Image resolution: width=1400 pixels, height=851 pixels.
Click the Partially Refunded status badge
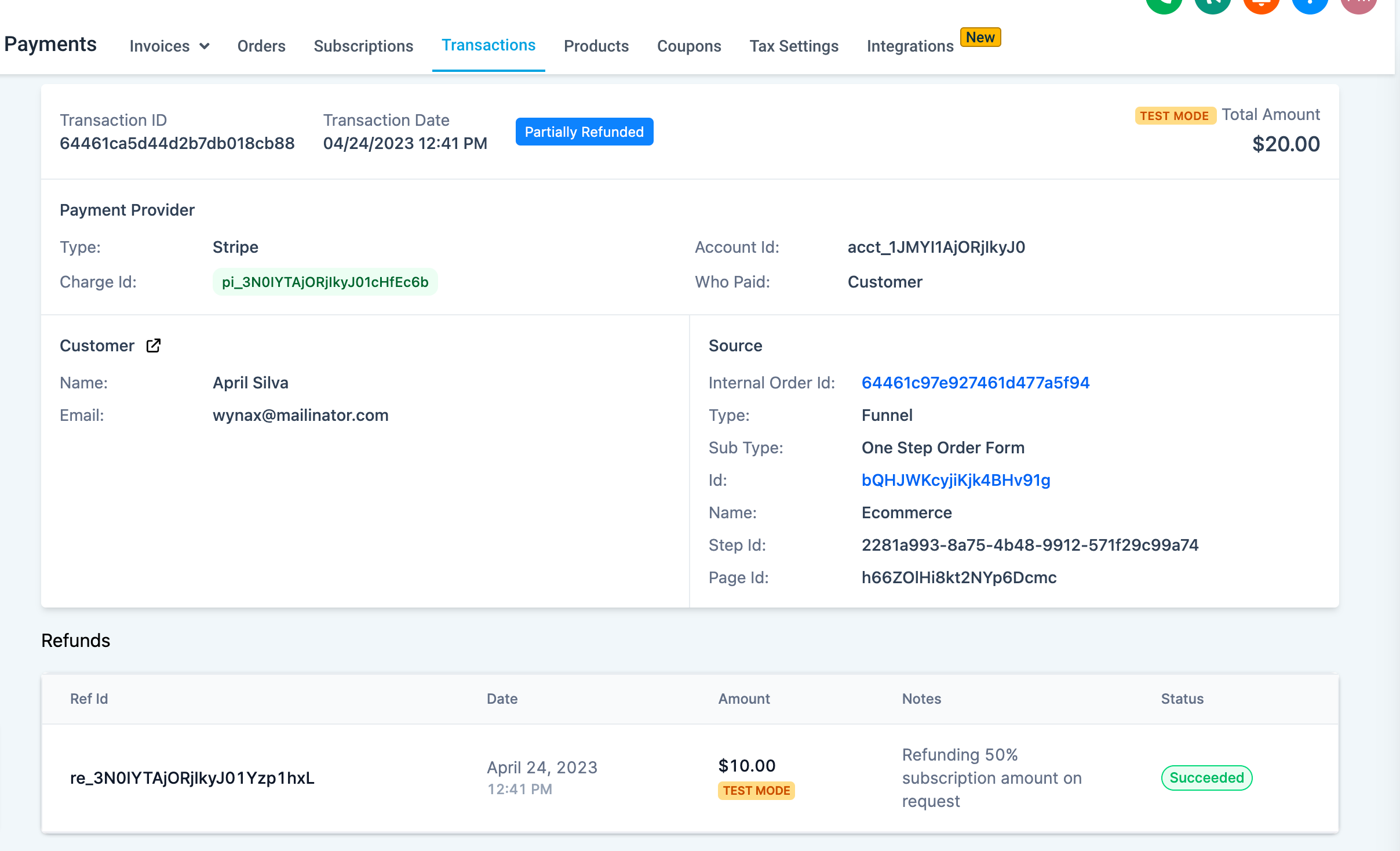(x=584, y=132)
